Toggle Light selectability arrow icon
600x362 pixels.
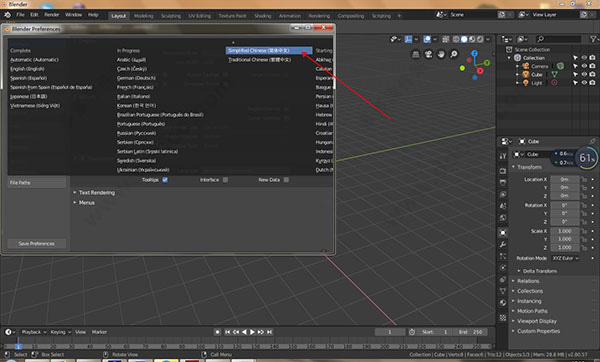575,83
